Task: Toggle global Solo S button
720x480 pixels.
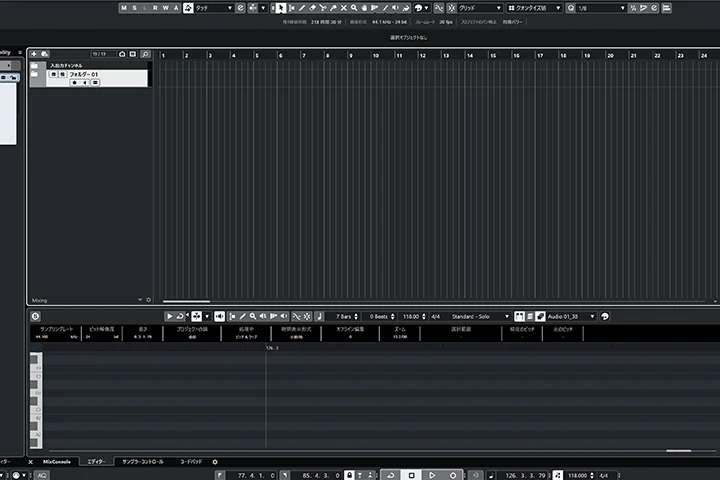Action: point(135,8)
